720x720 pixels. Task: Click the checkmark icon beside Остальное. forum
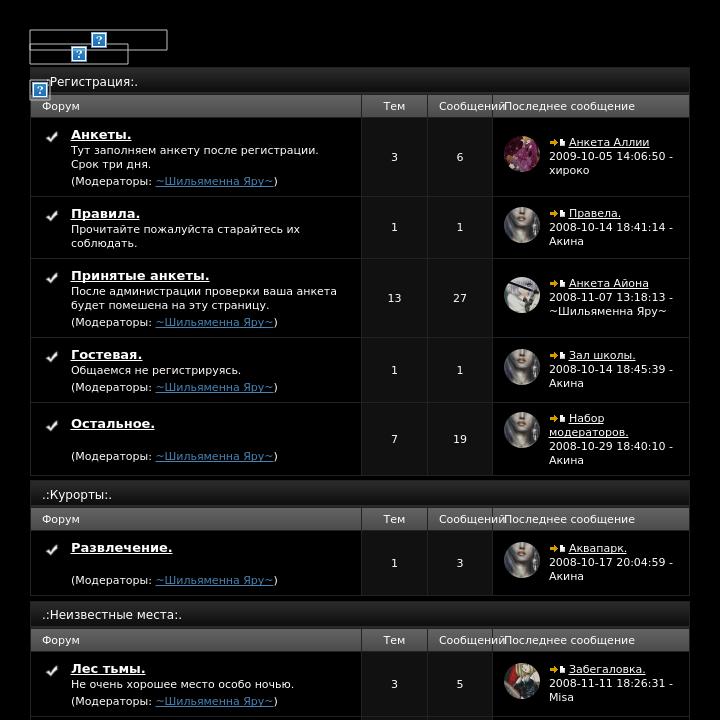click(x=52, y=426)
